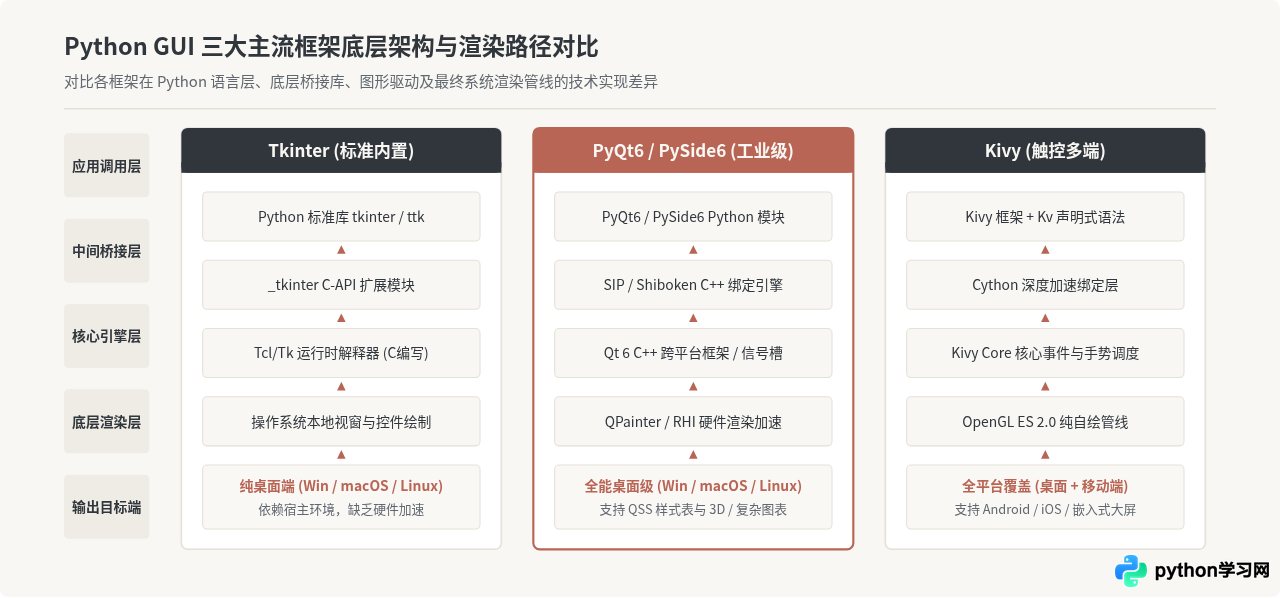Viewport: 1280px width, 598px height.
Task: Select the 应用调用层 layer label
Action: point(107,166)
